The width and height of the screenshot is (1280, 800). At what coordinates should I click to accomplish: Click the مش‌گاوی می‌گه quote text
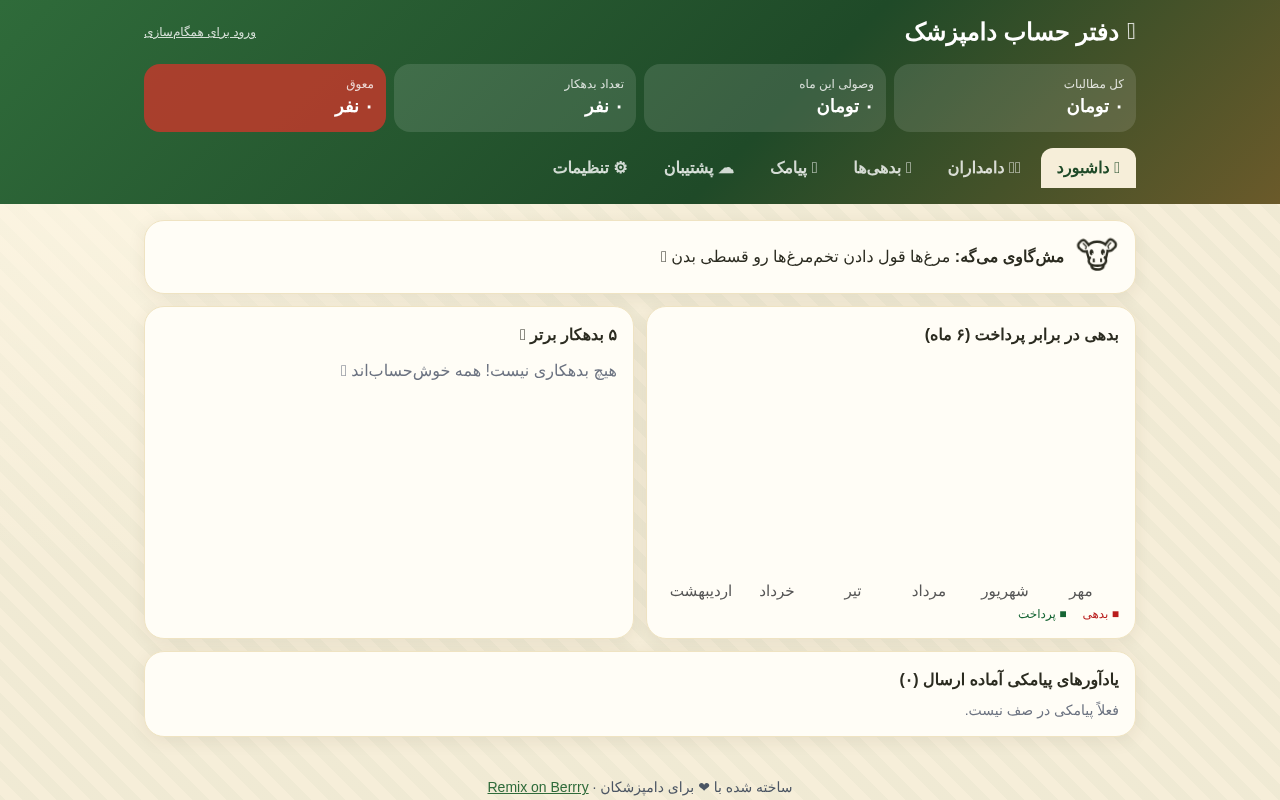click(x=862, y=257)
